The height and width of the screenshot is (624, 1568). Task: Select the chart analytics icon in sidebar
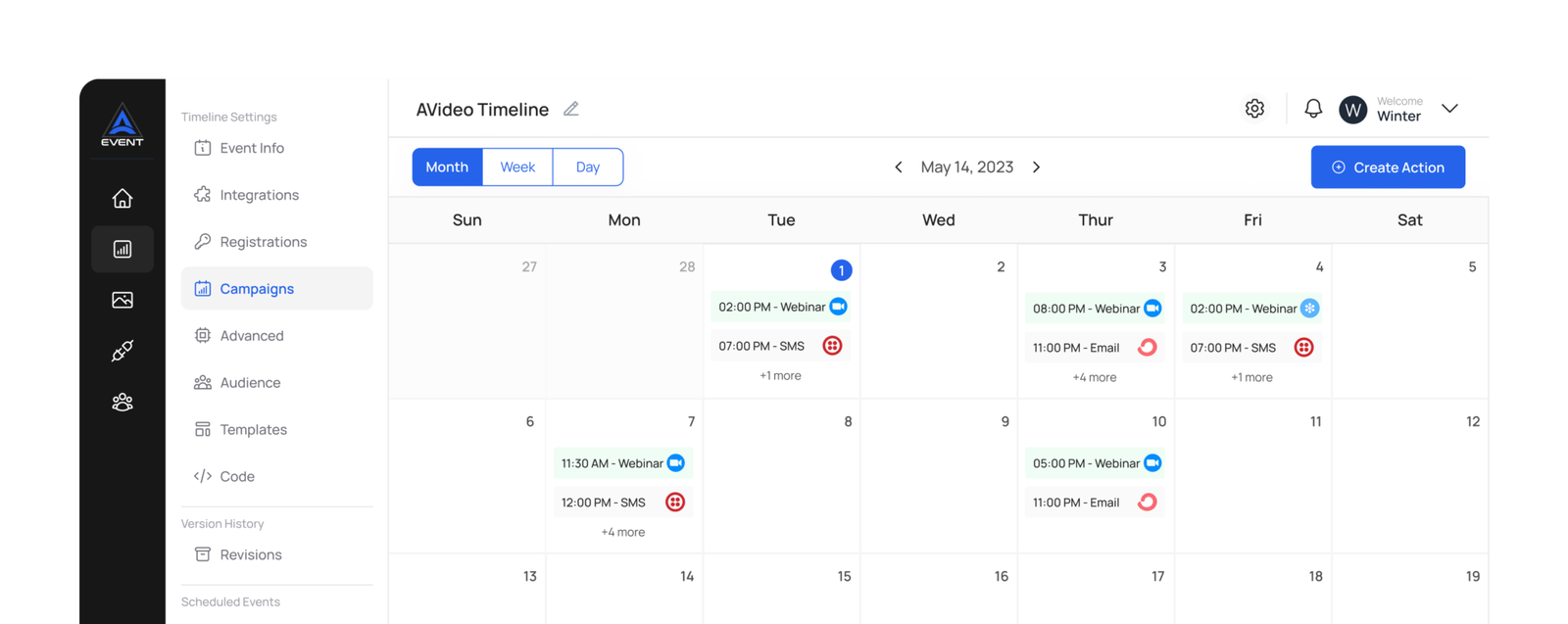(x=122, y=249)
